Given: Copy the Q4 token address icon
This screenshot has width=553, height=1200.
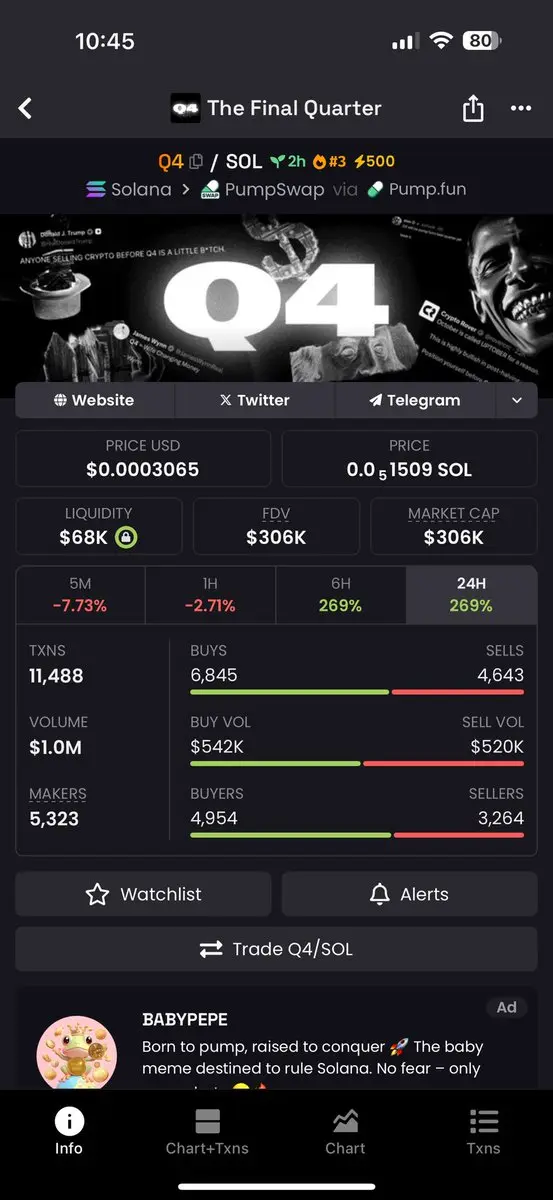Looking at the screenshot, I should click(196, 161).
